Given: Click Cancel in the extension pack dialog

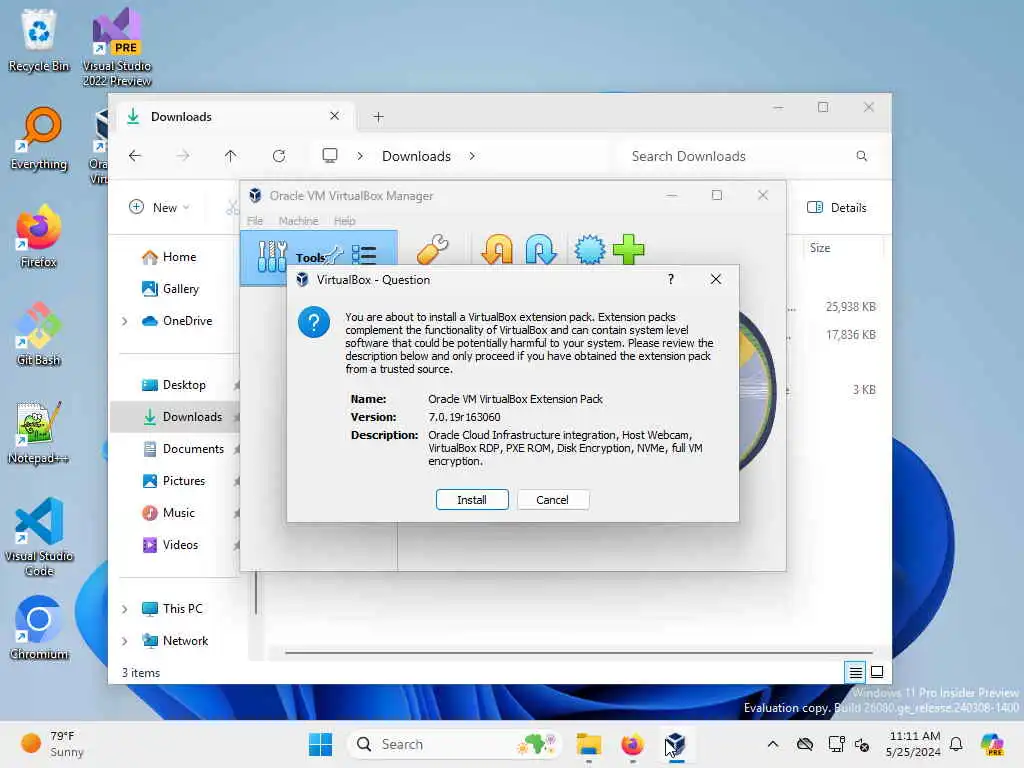Looking at the screenshot, I should (552, 500).
